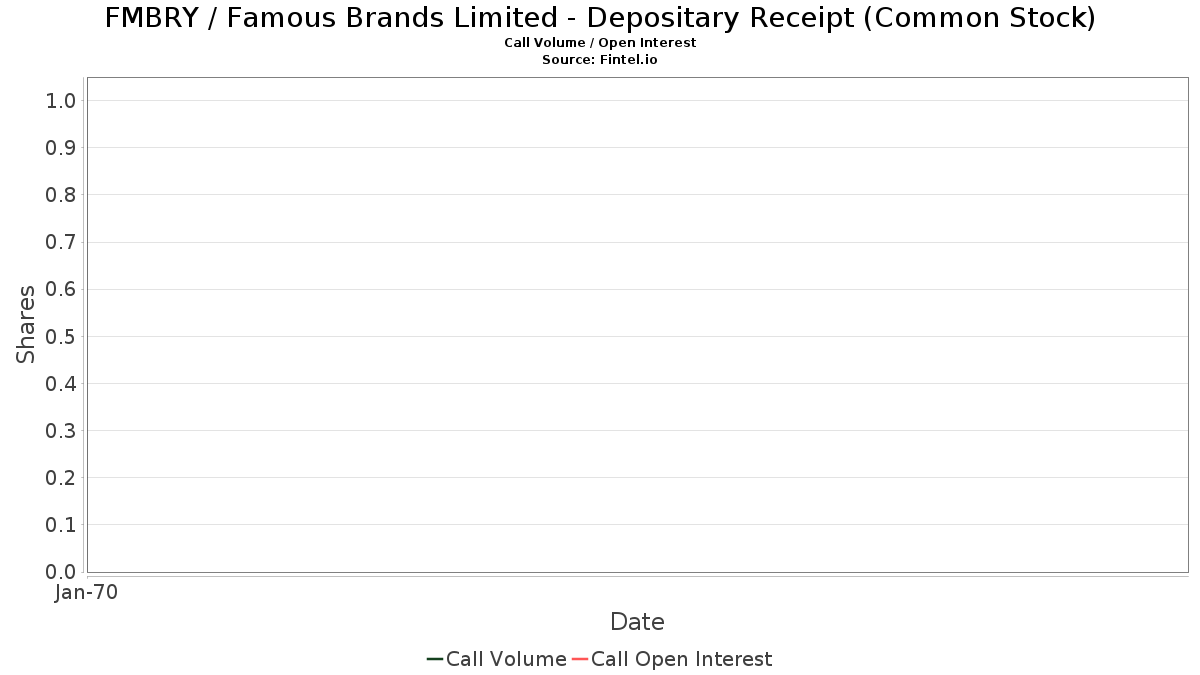Click the FMBRY Famous Brands chart title

tap(600, 18)
